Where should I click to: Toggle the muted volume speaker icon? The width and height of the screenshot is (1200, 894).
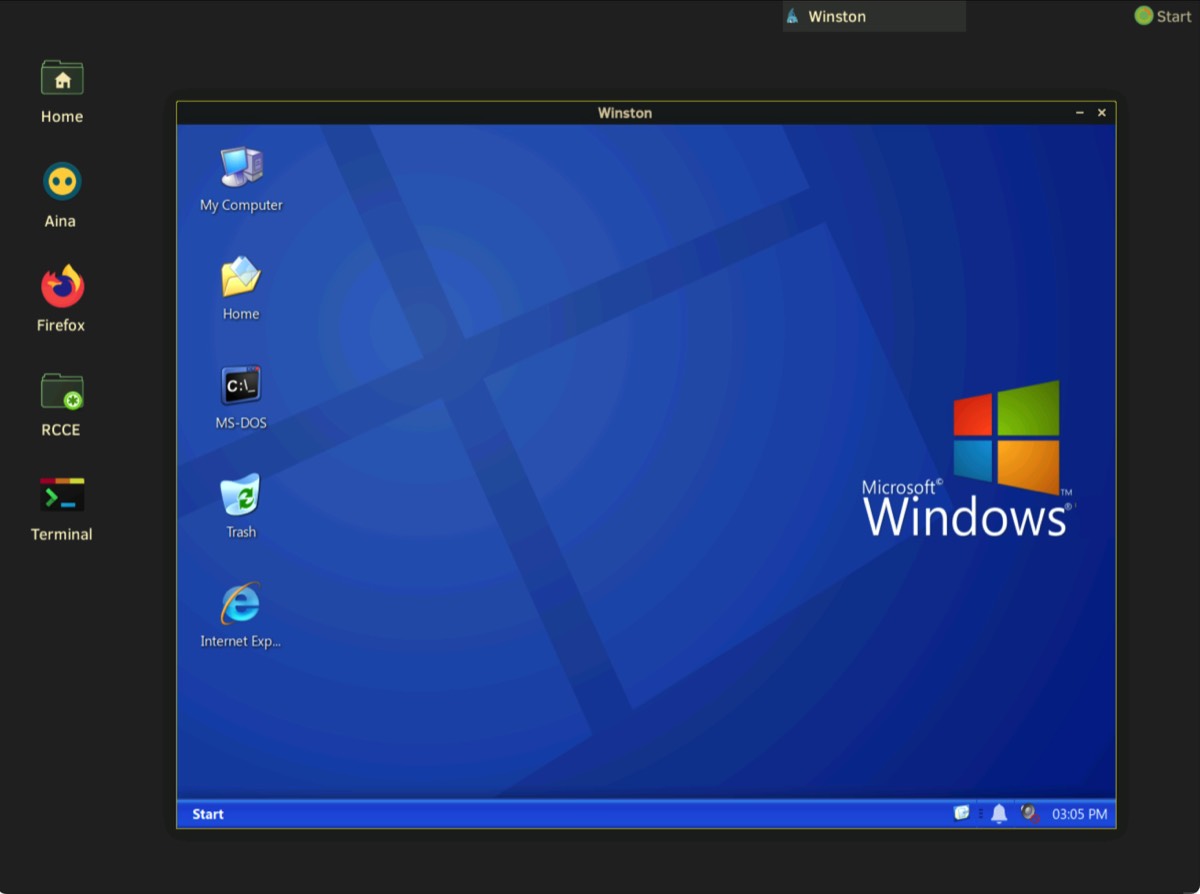(1029, 813)
